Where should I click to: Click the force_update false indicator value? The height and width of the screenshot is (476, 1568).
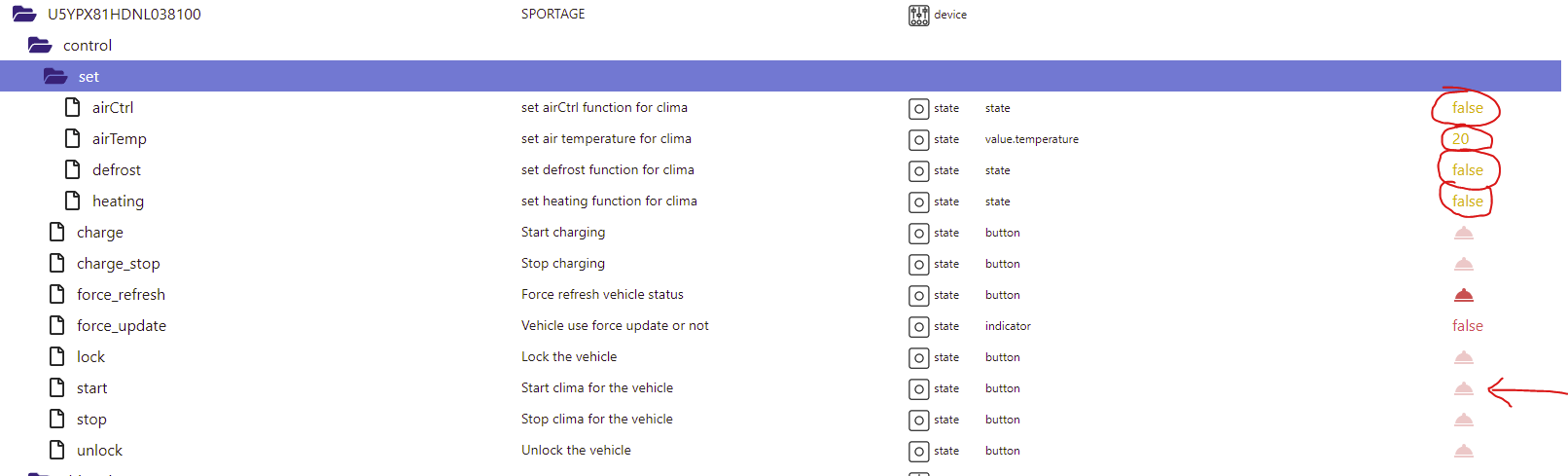(1467, 326)
